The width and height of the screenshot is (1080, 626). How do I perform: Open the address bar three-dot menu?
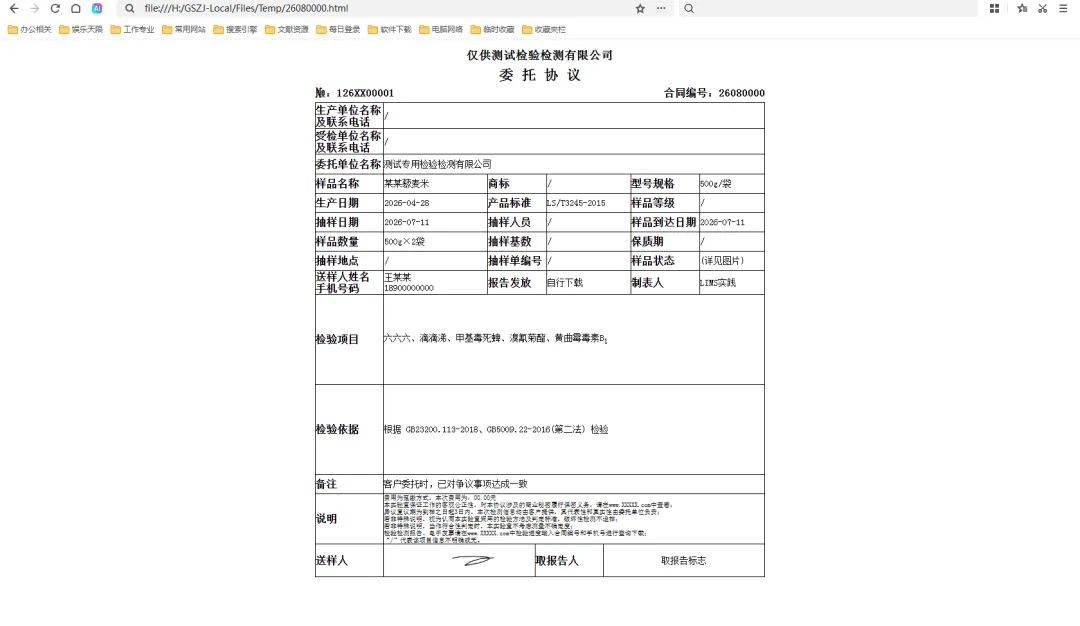(661, 8)
